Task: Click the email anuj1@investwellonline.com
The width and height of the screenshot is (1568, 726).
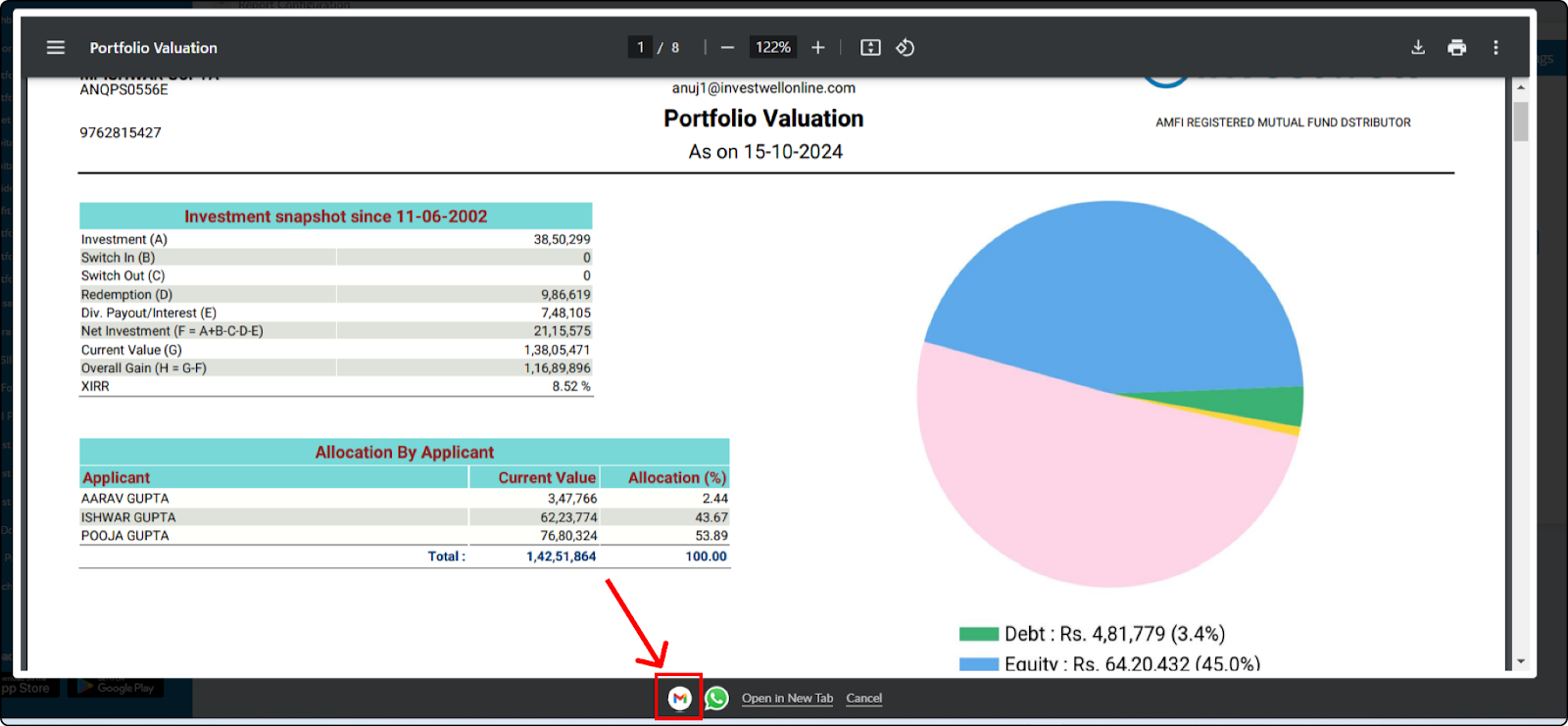Action: point(763,88)
